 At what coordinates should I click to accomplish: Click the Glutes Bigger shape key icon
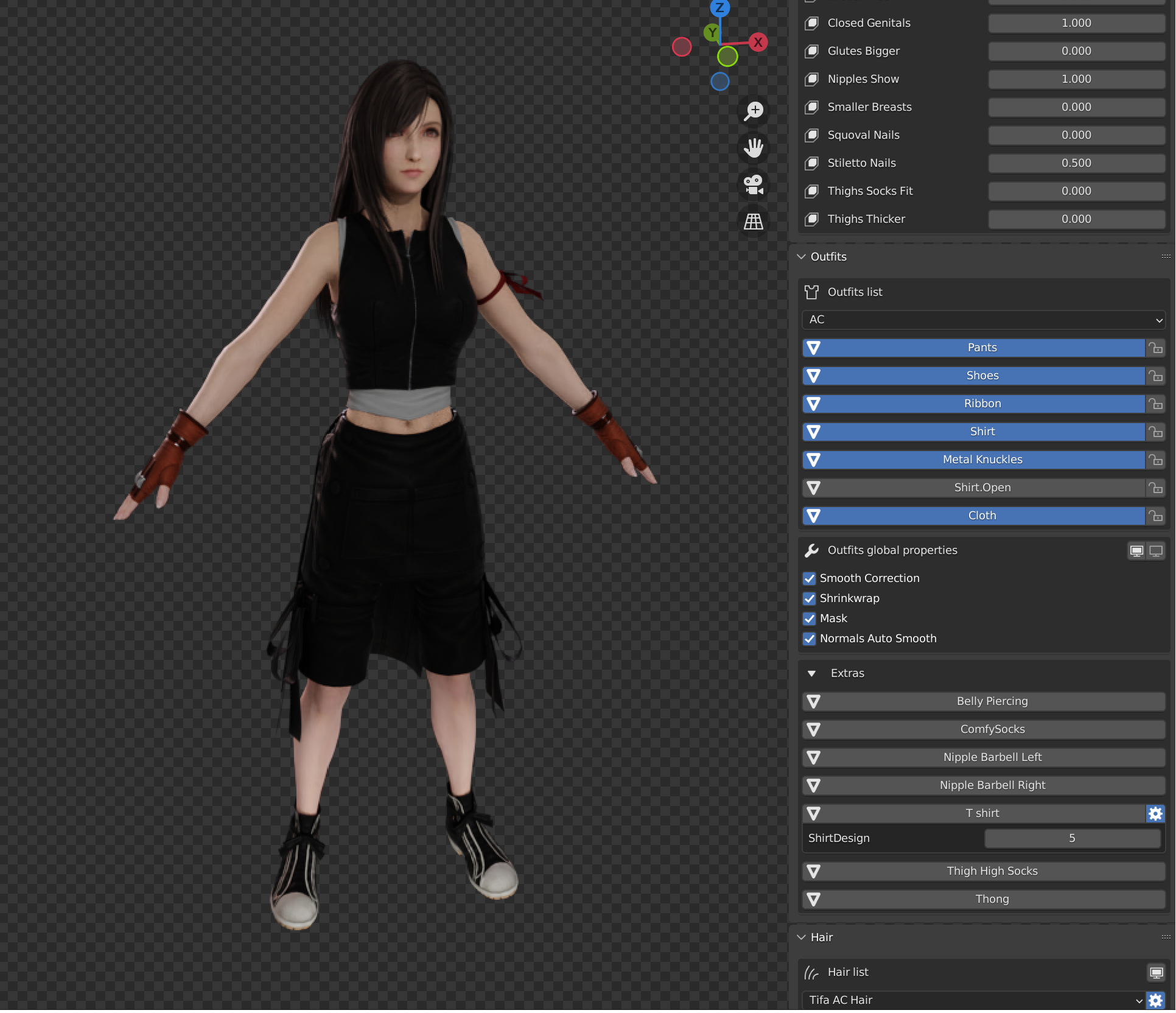811,51
